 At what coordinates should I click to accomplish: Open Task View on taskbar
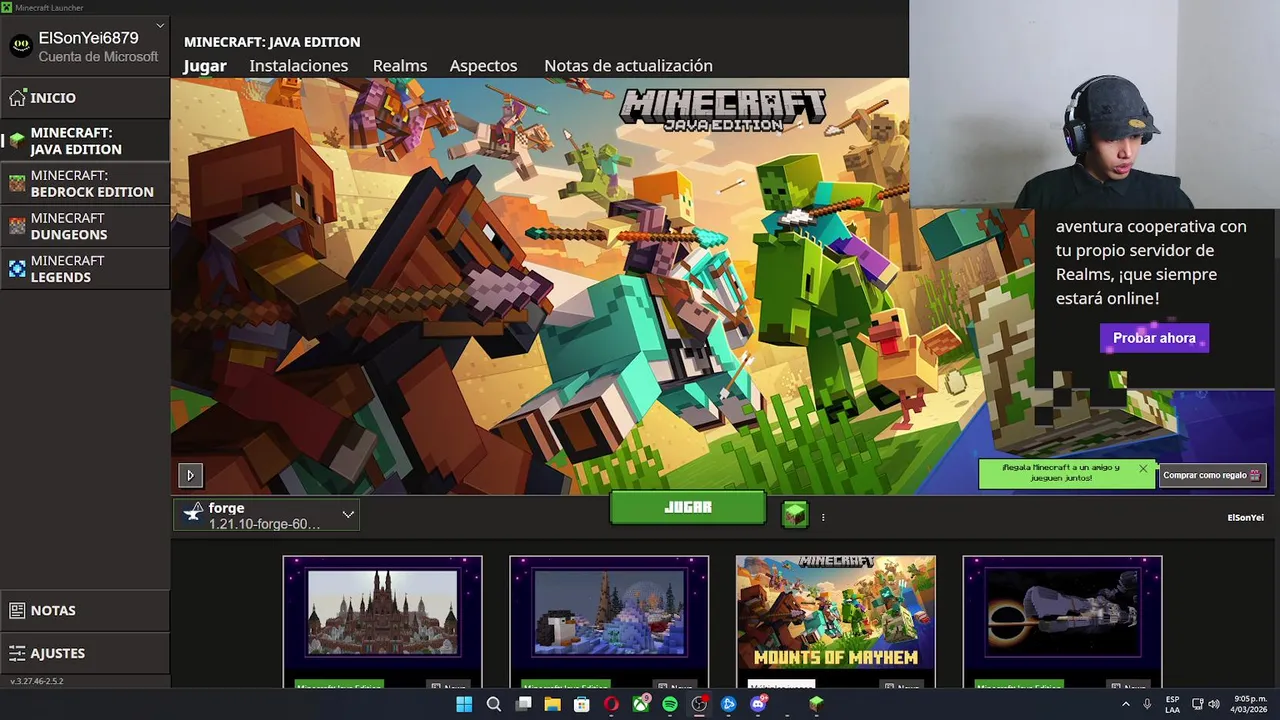(523, 704)
